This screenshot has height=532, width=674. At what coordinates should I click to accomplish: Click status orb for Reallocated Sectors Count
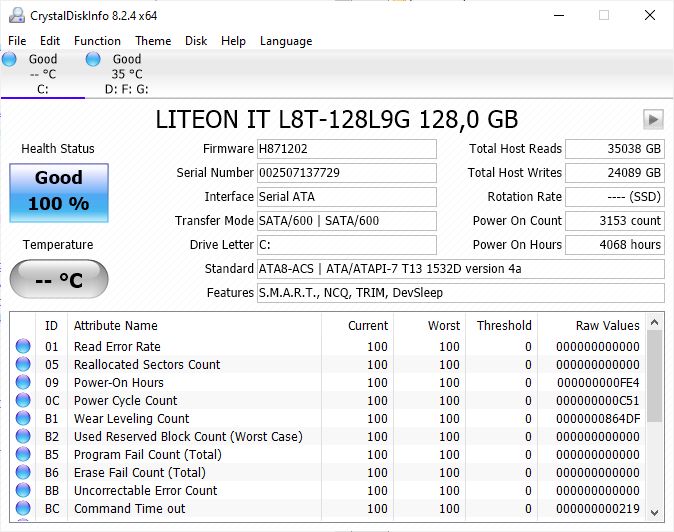[x=23, y=364]
